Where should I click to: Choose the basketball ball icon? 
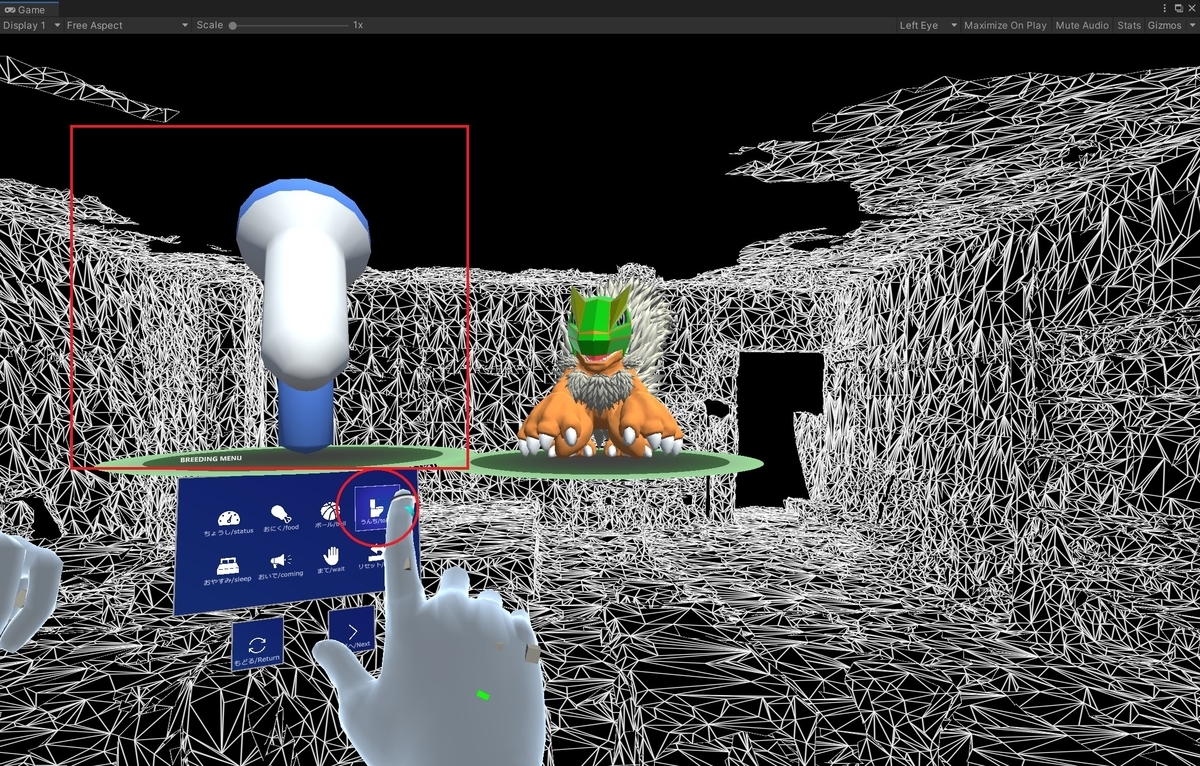[329, 512]
